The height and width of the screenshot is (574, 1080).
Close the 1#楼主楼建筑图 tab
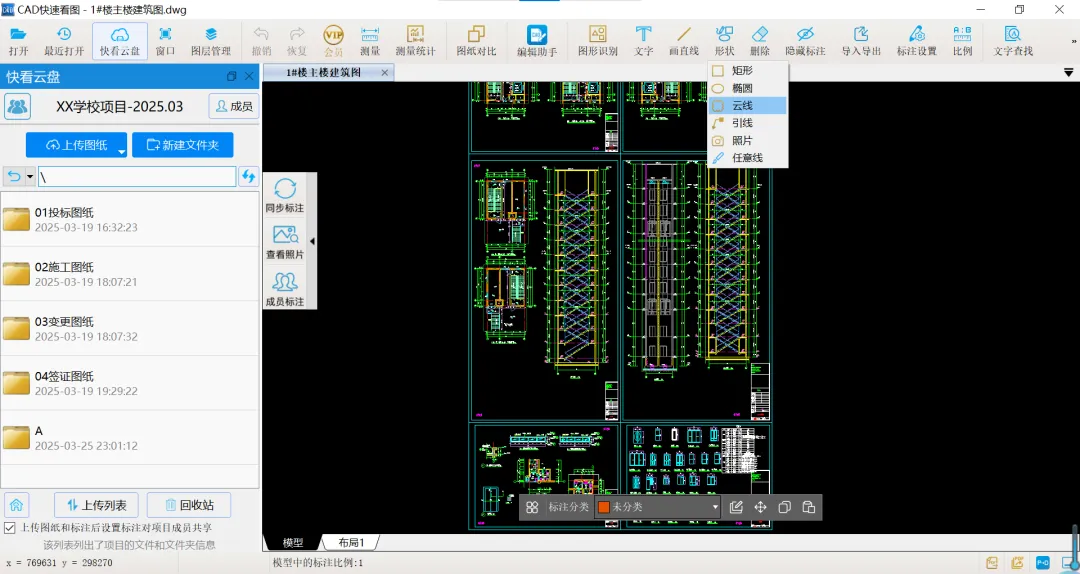384,72
